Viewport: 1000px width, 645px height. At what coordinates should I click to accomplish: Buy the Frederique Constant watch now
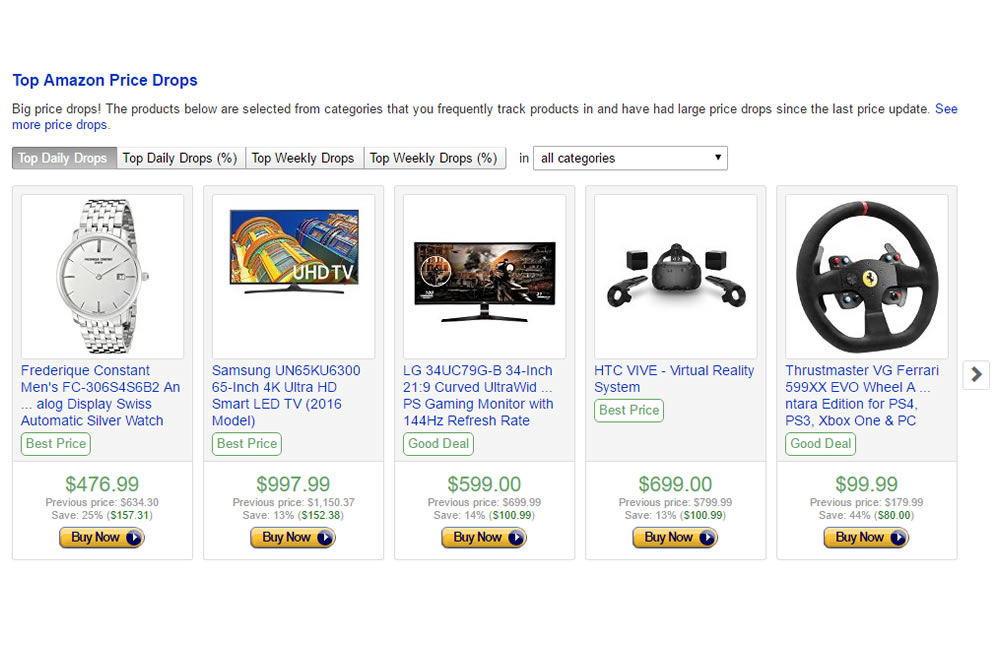tap(102, 538)
